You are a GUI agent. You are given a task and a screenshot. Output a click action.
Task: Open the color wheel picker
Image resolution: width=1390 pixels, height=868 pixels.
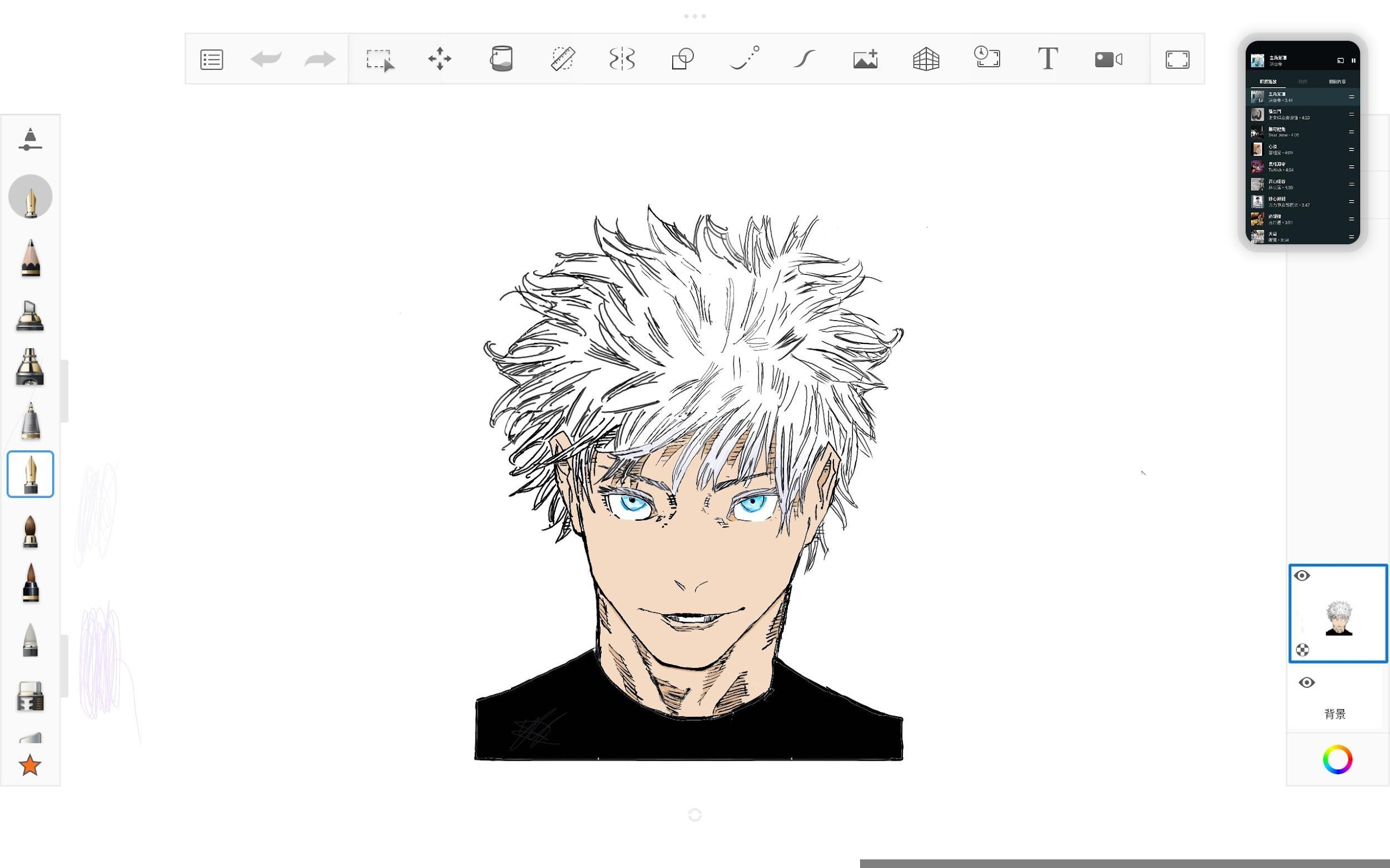1337,760
